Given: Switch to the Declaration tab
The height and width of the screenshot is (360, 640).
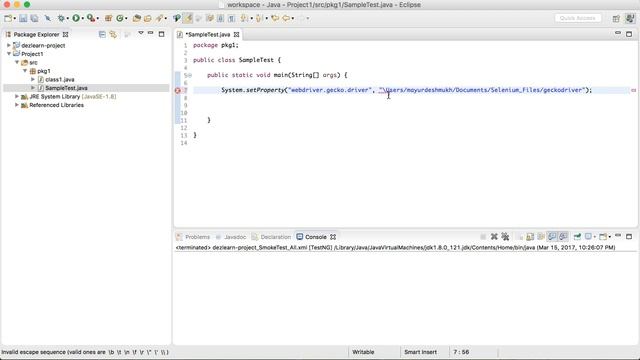Looking at the screenshot, I should (x=271, y=237).
